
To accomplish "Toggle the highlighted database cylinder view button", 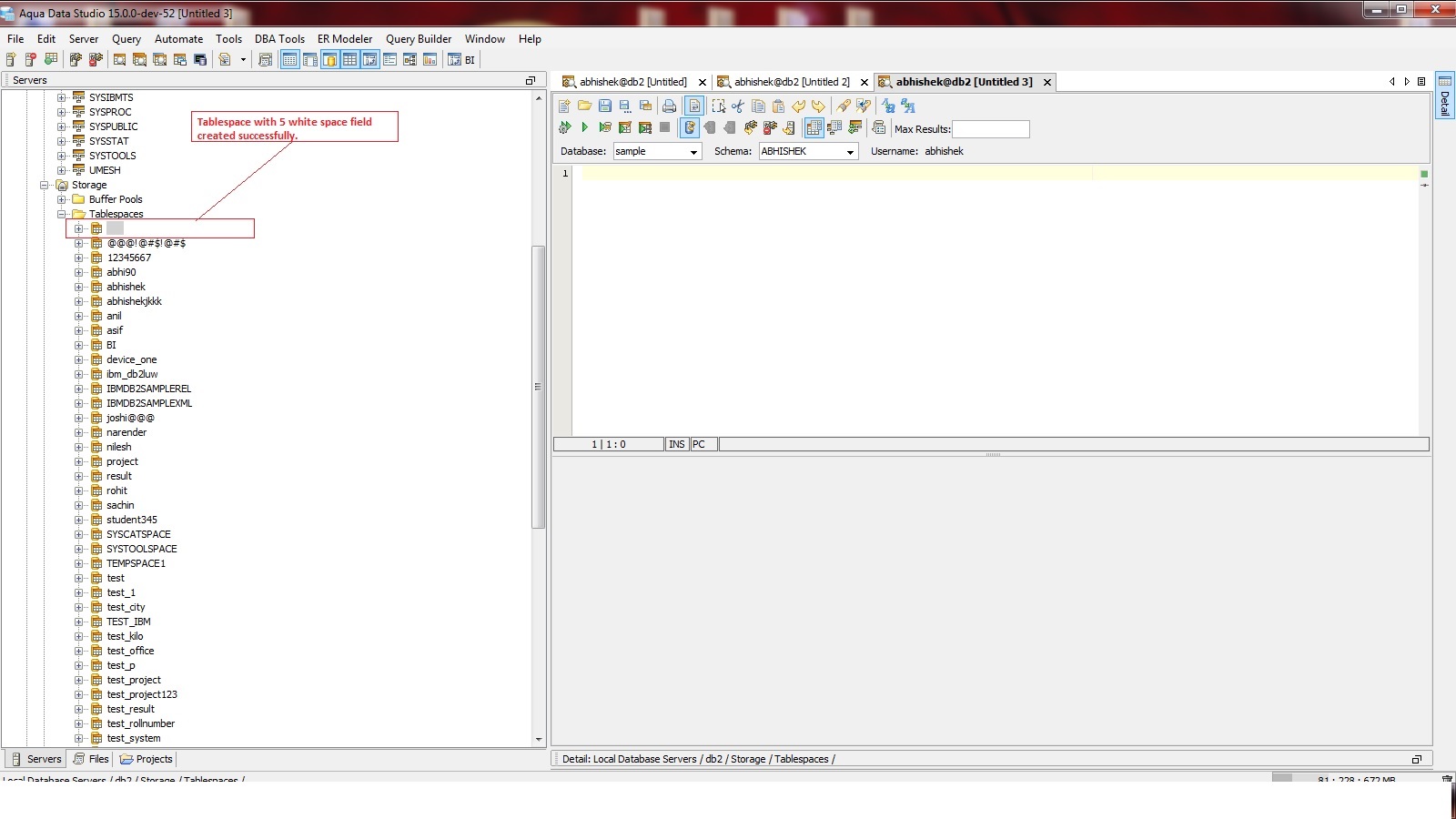I will [329, 60].
